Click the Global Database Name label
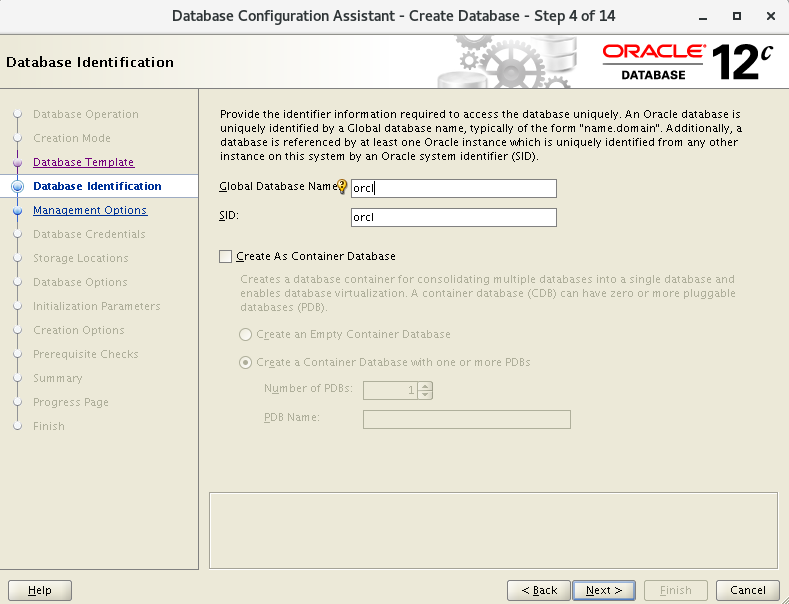 [x=278, y=186]
